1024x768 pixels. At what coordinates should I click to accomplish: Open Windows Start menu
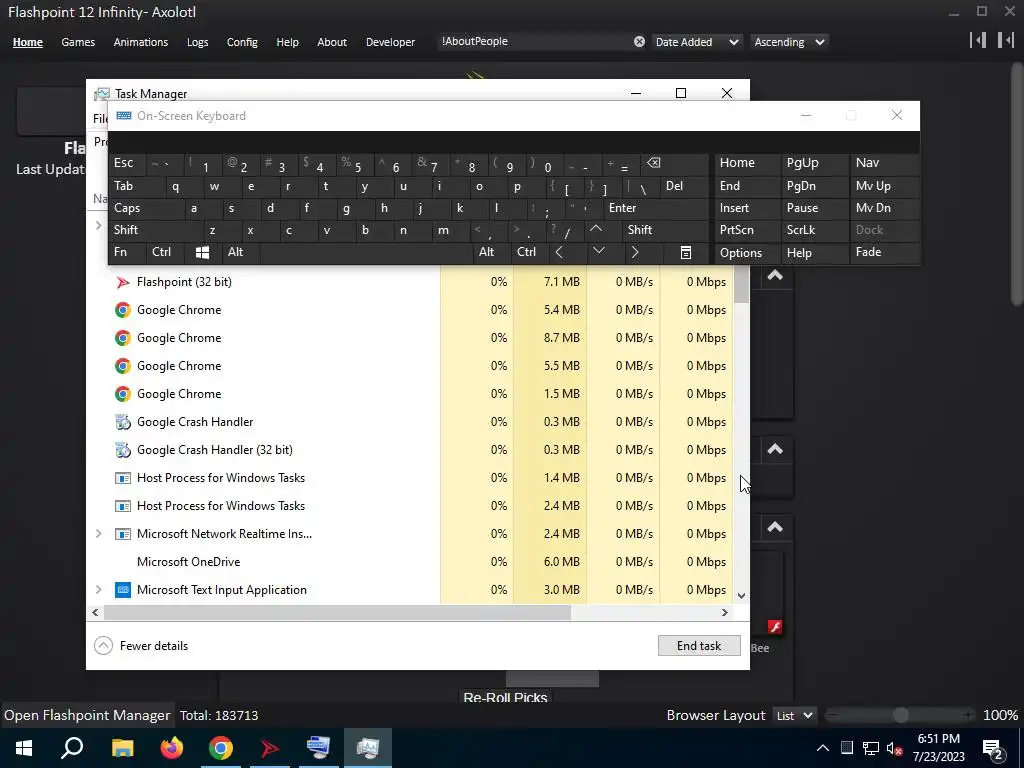tap(24, 748)
